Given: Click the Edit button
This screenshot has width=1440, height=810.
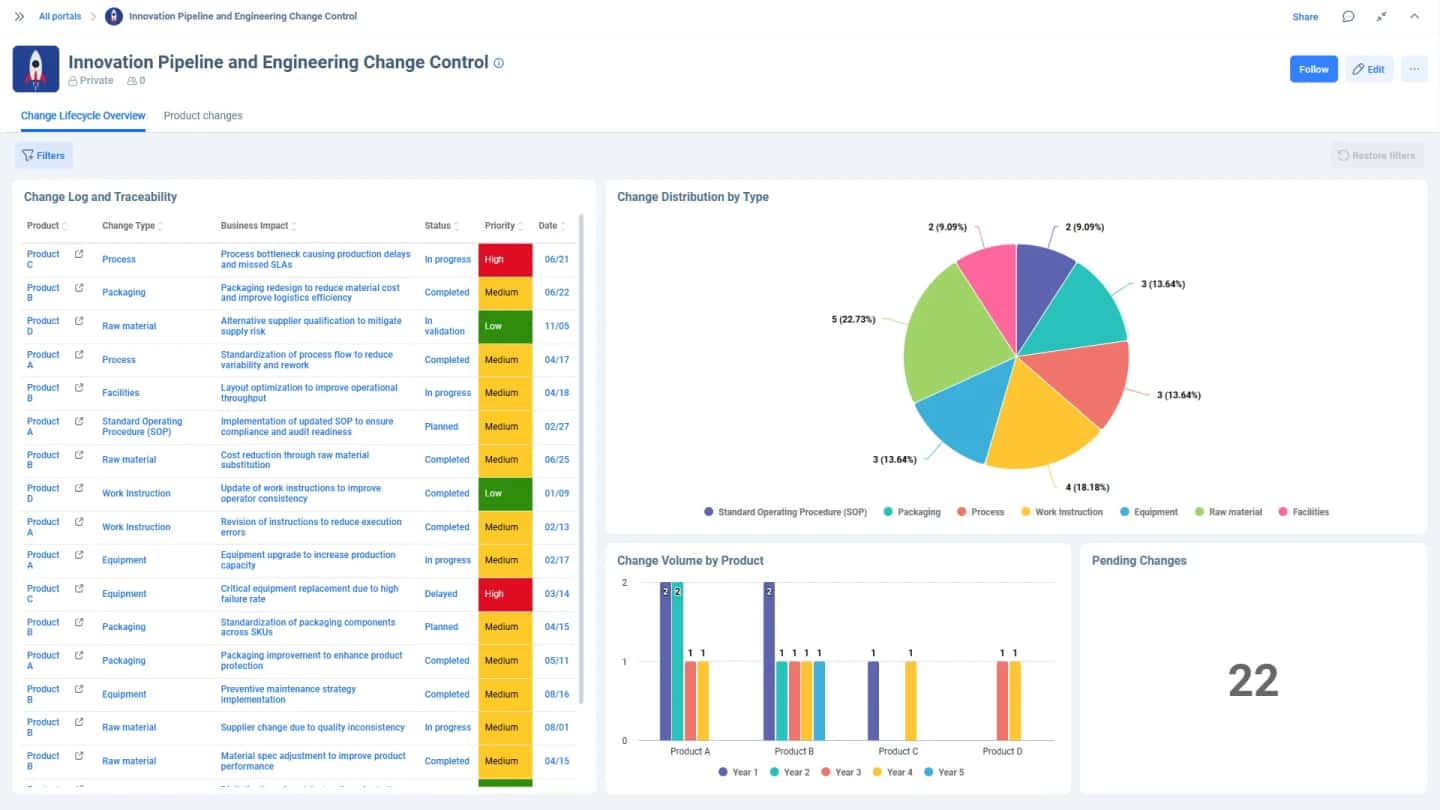Looking at the screenshot, I should point(1369,69).
